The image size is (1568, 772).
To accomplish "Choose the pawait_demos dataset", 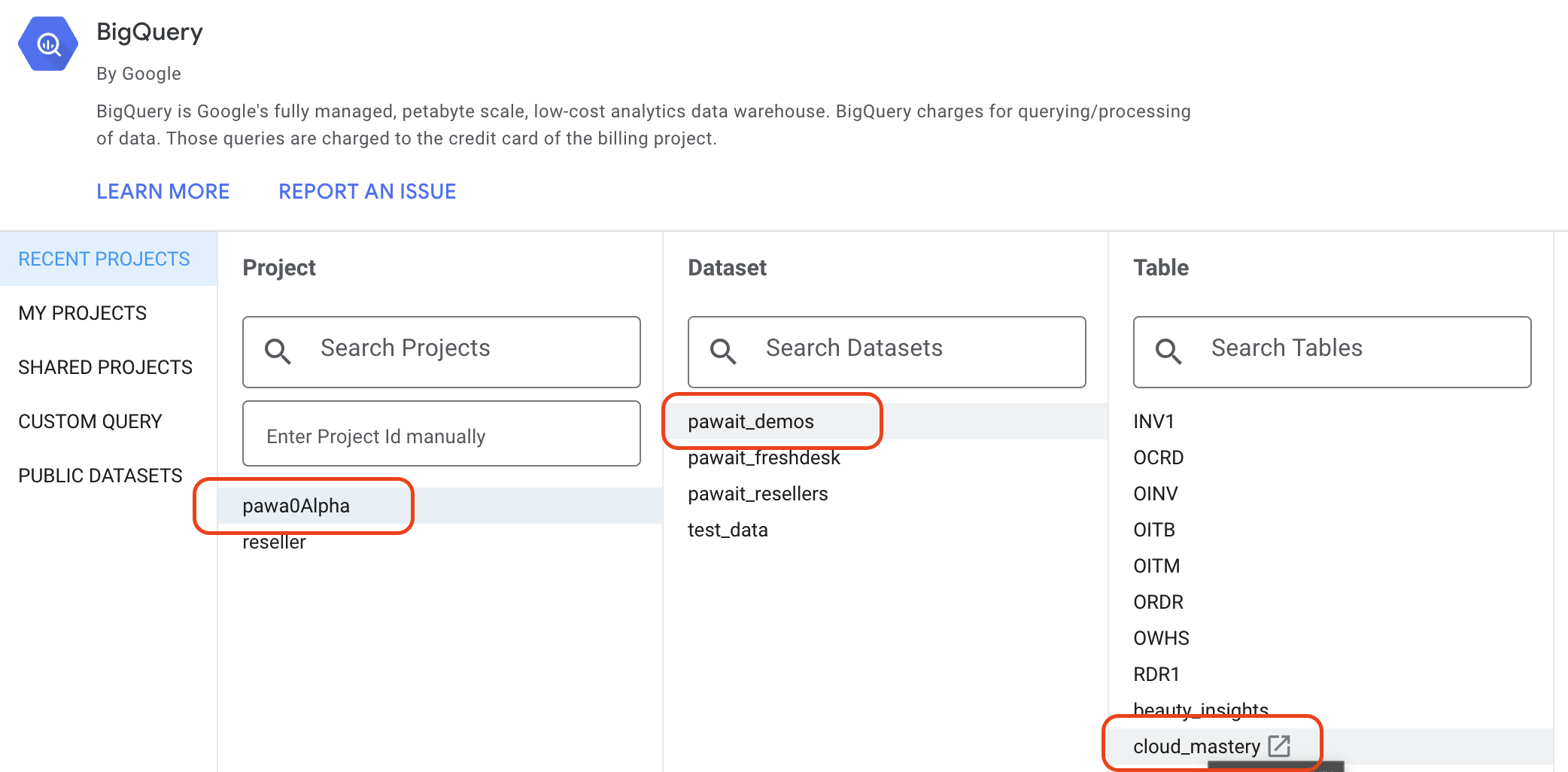I will pos(752,421).
